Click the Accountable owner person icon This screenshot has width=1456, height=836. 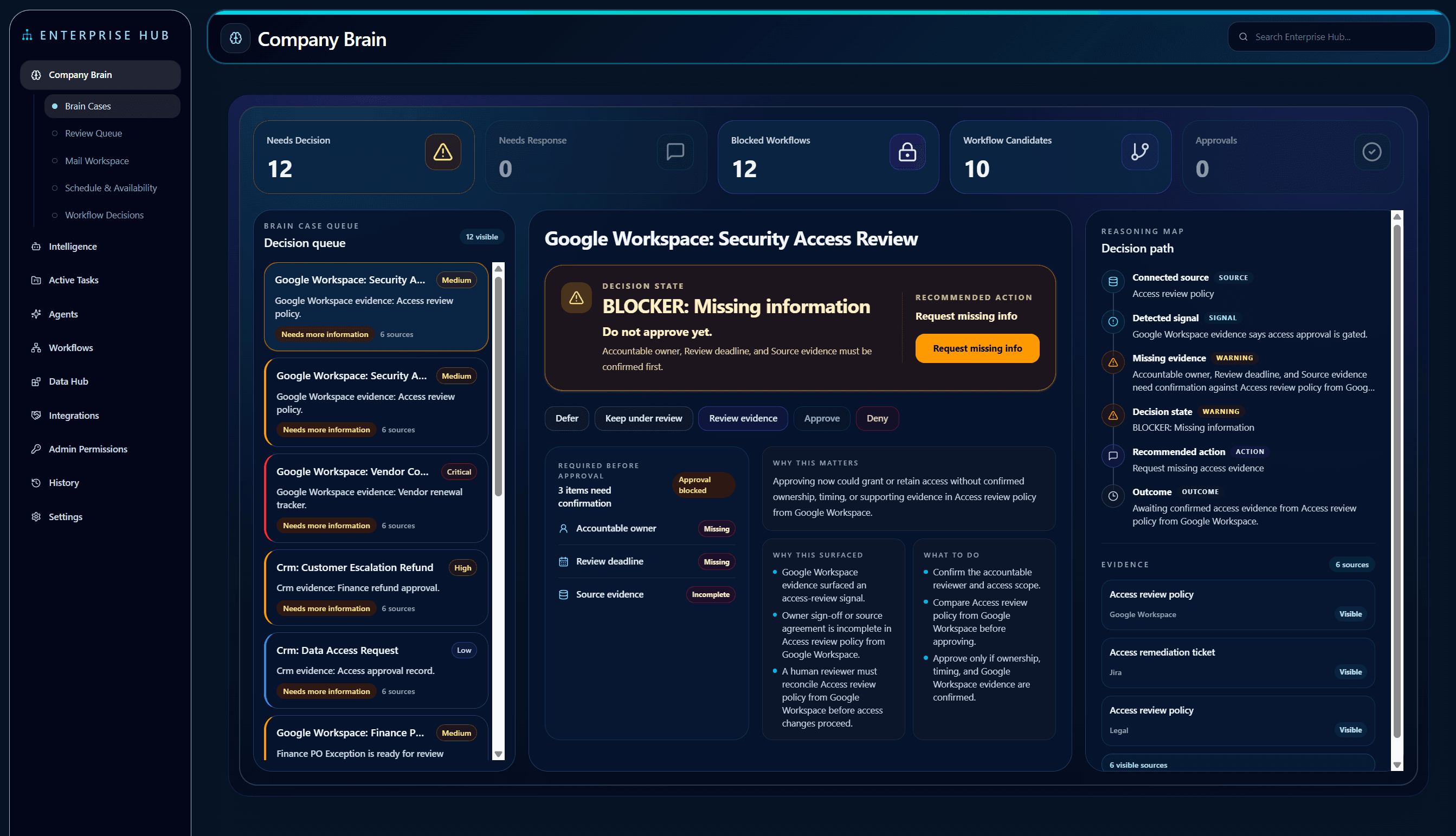(x=563, y=528)
